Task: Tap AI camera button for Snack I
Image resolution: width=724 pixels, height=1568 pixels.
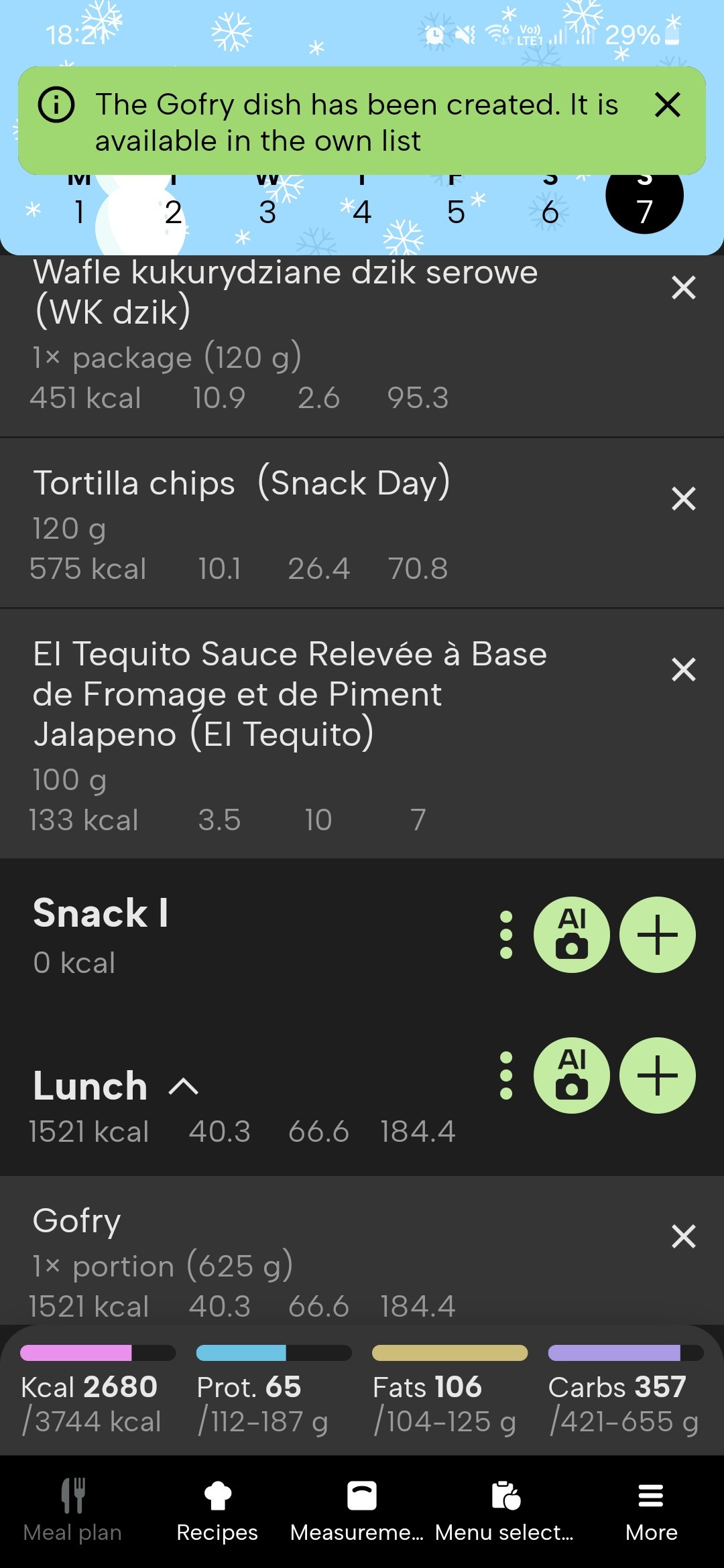Action: (x=571, y=934)
